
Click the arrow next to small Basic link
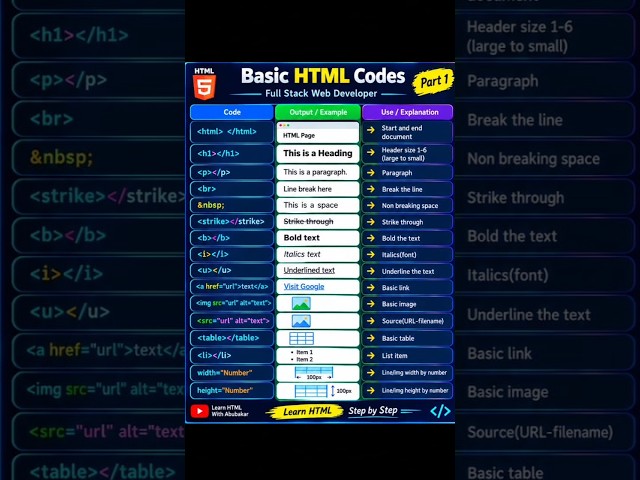(x=371, y=287)
